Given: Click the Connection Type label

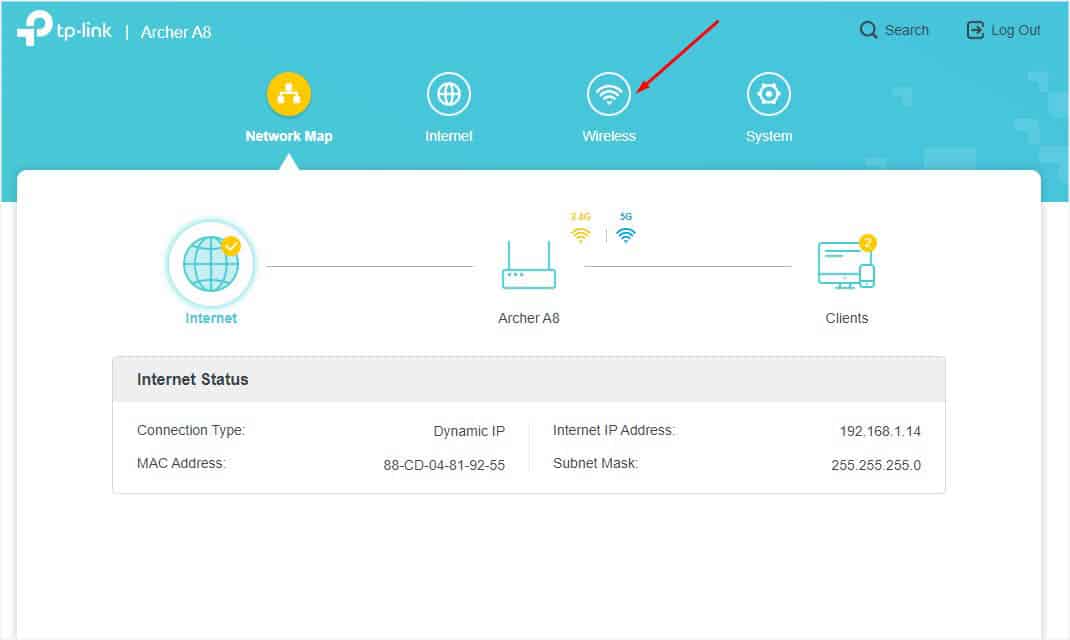Looking at the screenshot, I should (x=191, y=431).
